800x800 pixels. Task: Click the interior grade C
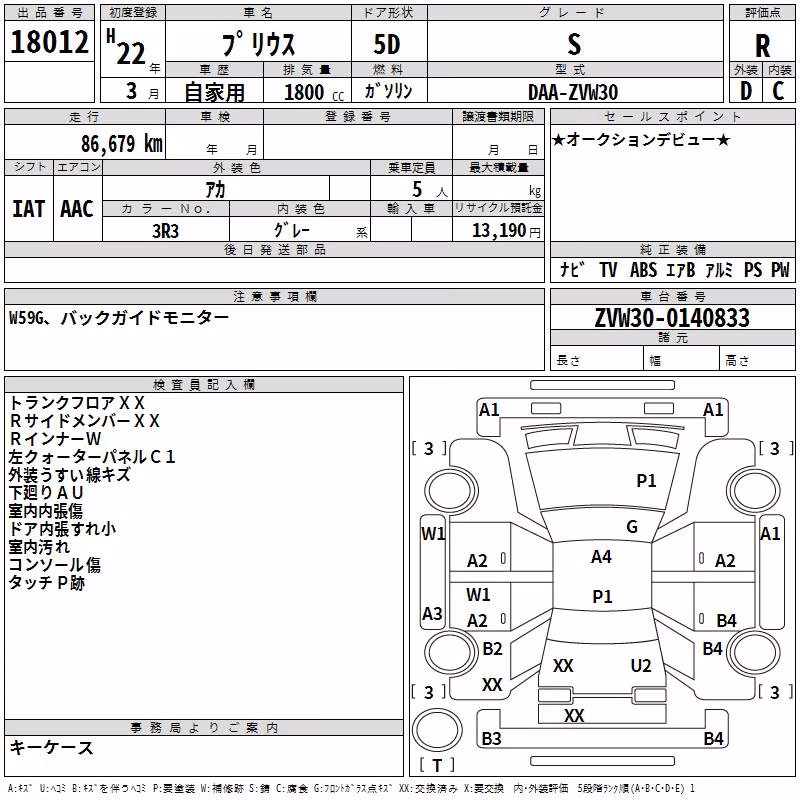coord(778,91)
